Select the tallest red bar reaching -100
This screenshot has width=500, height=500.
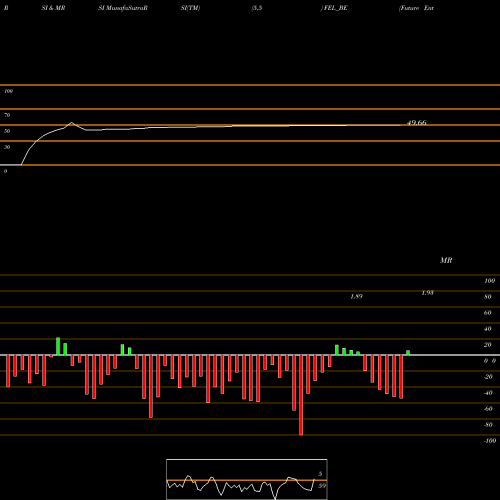click(301, 395)
